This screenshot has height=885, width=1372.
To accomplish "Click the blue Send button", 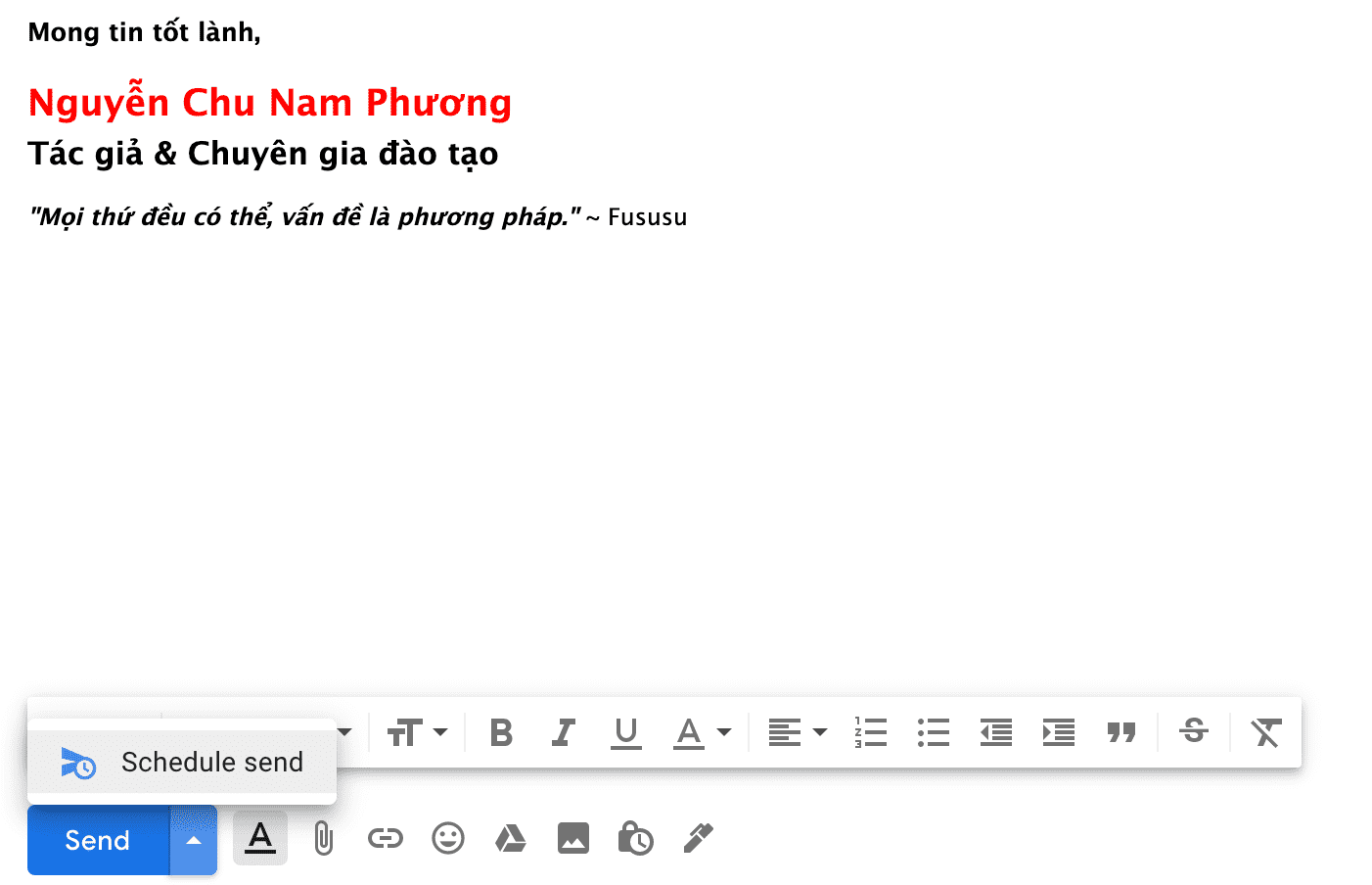I will click(x=98, y=840).
